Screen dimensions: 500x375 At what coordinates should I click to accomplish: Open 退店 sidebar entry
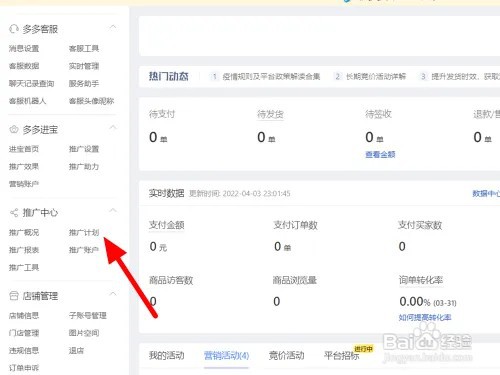point(76,350)
